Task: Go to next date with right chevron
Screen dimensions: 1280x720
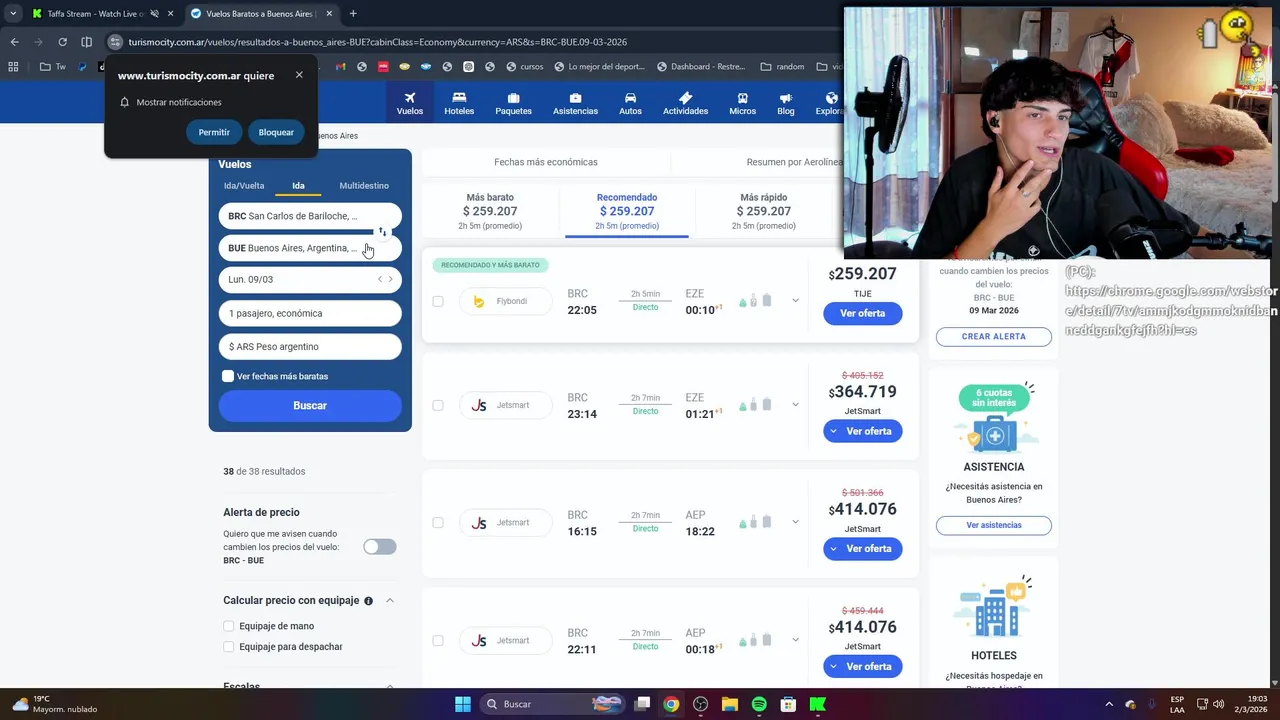Action: (391, 279)
